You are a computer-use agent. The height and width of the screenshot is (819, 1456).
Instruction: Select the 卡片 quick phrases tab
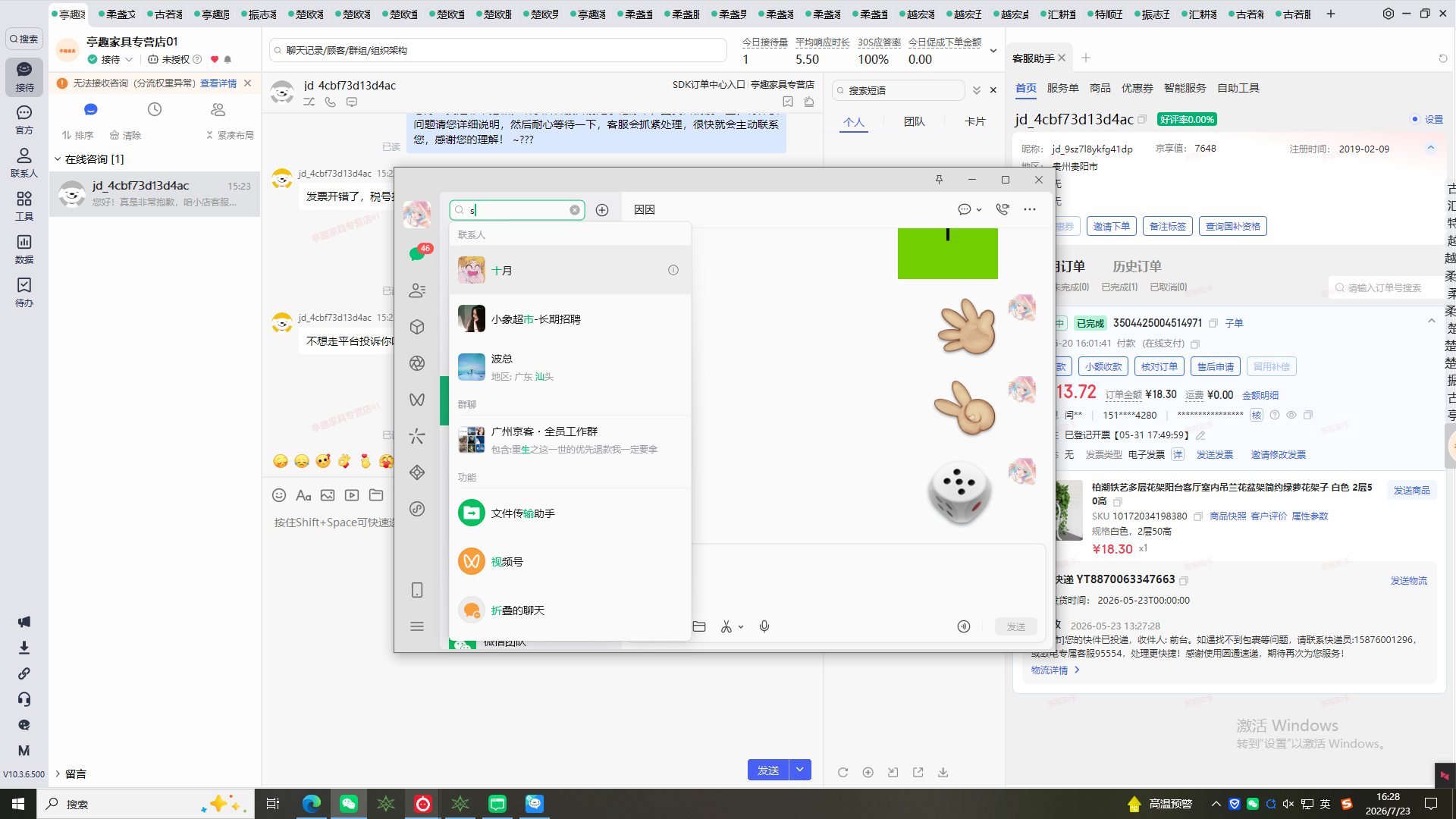974,121
